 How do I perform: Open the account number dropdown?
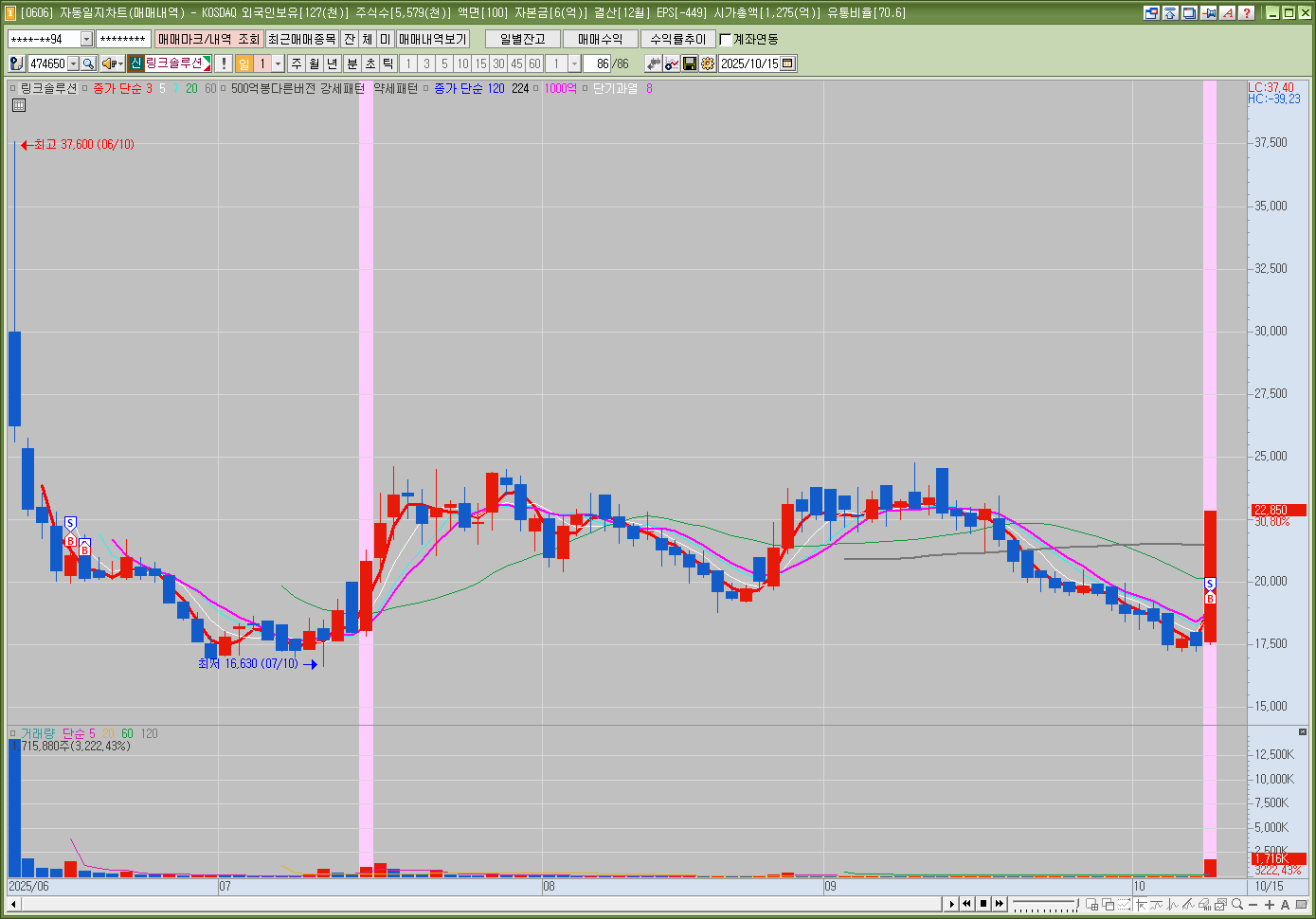86,39
